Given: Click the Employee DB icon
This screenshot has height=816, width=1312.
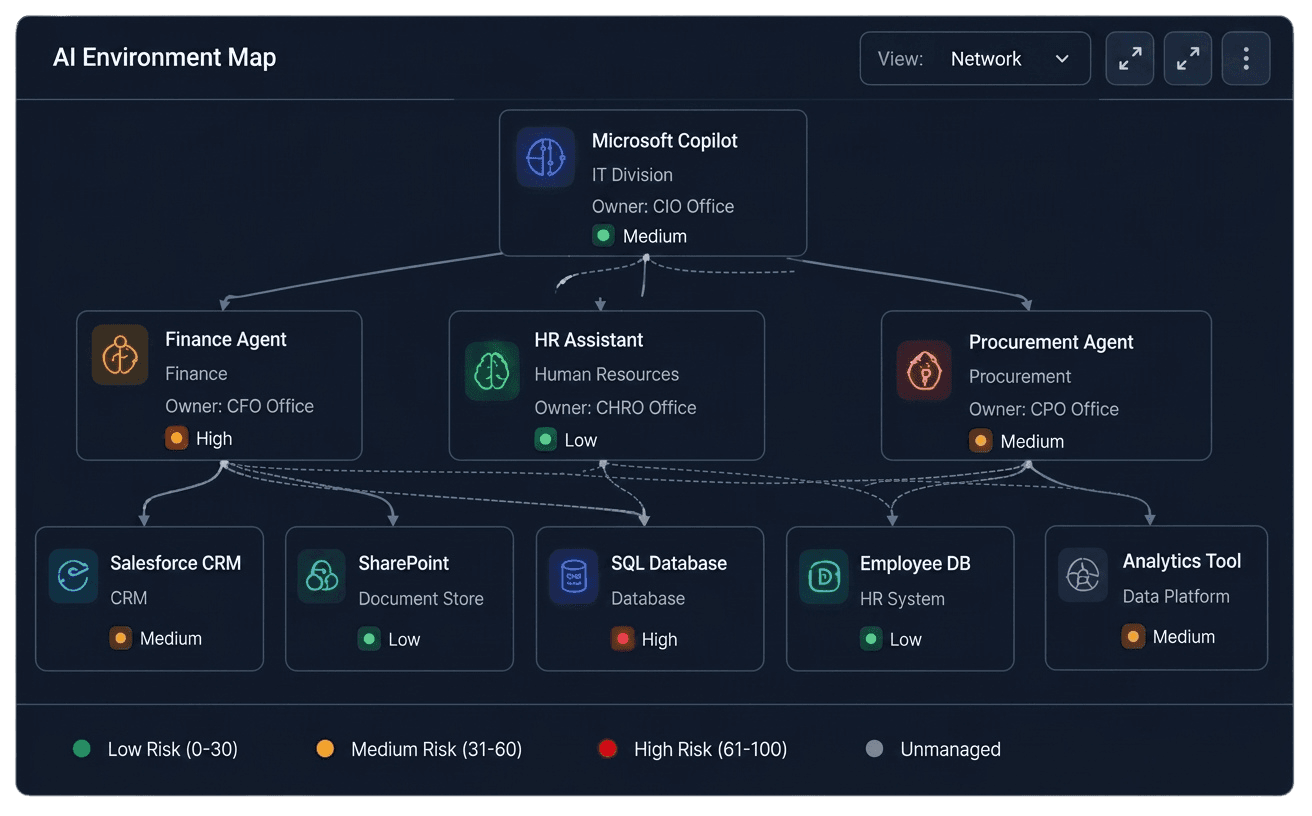Looking at the screenshot, I should click(x=824, y=576).
